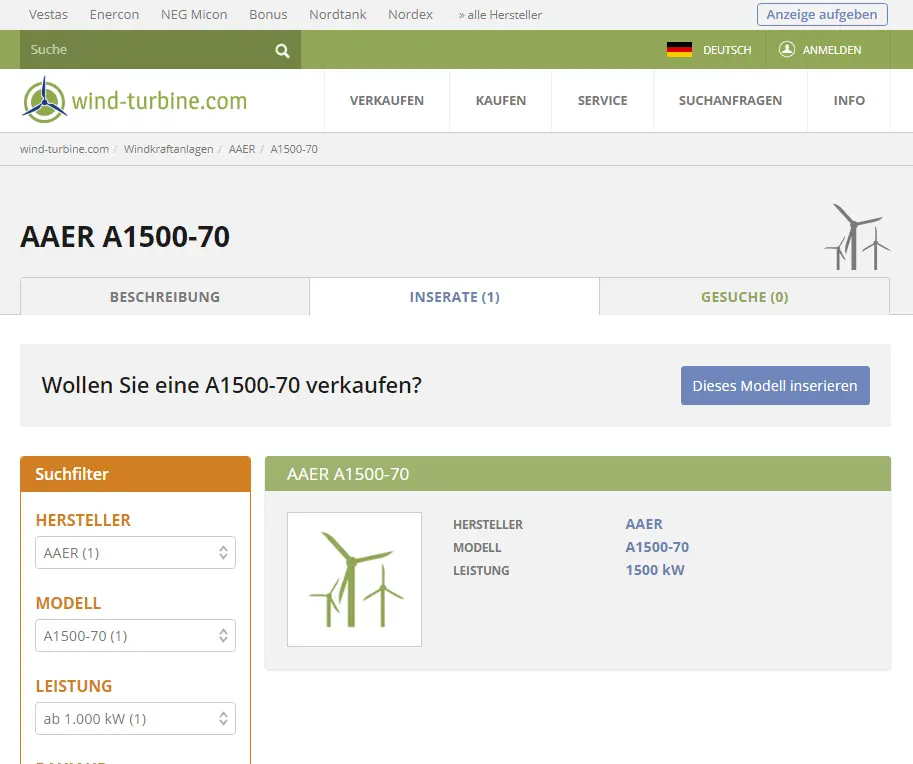
Task: Open the Hersteller dropdown showing AAER
Action: 135,553
